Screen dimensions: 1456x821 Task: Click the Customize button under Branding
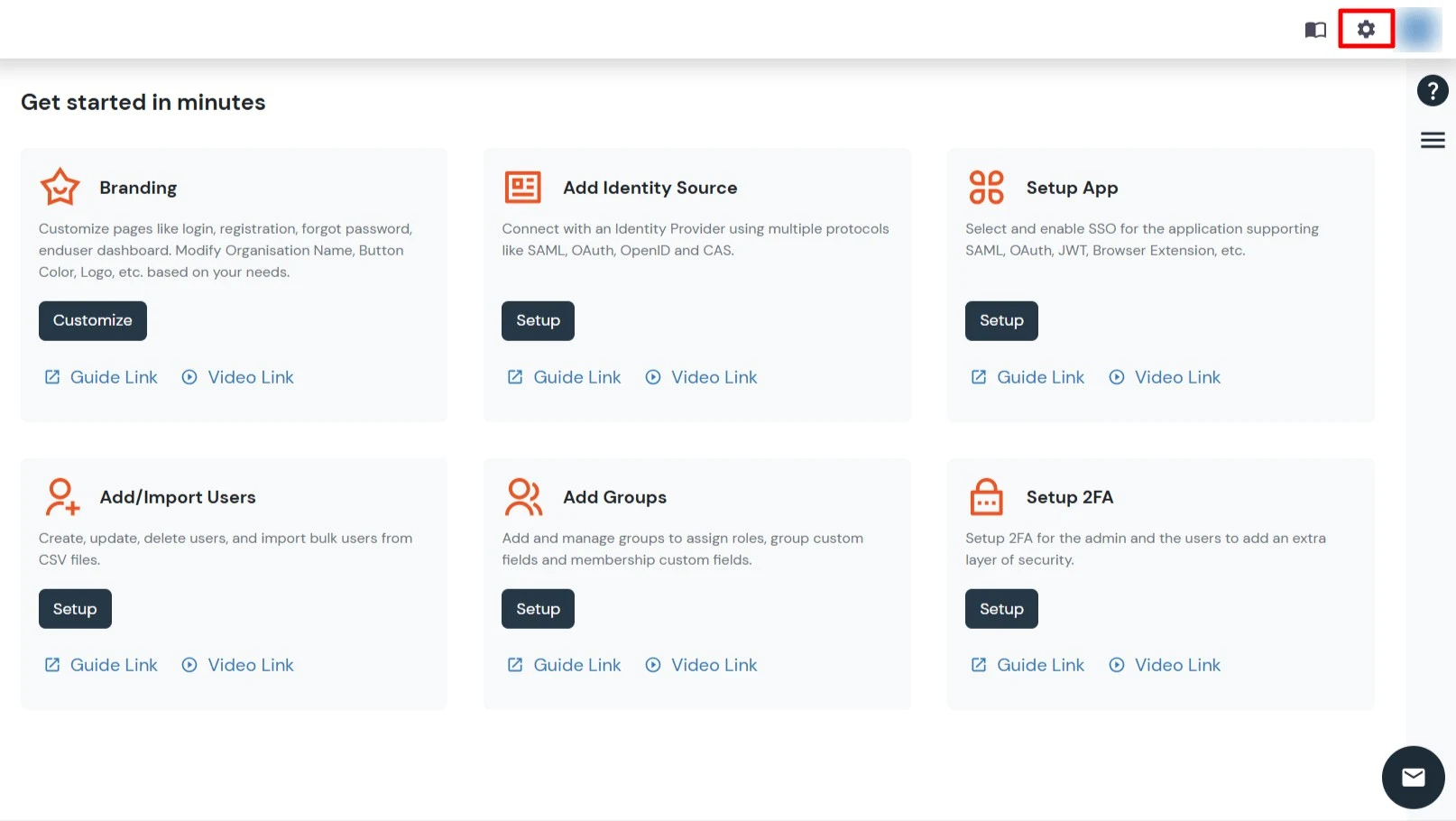pos(92,320)
